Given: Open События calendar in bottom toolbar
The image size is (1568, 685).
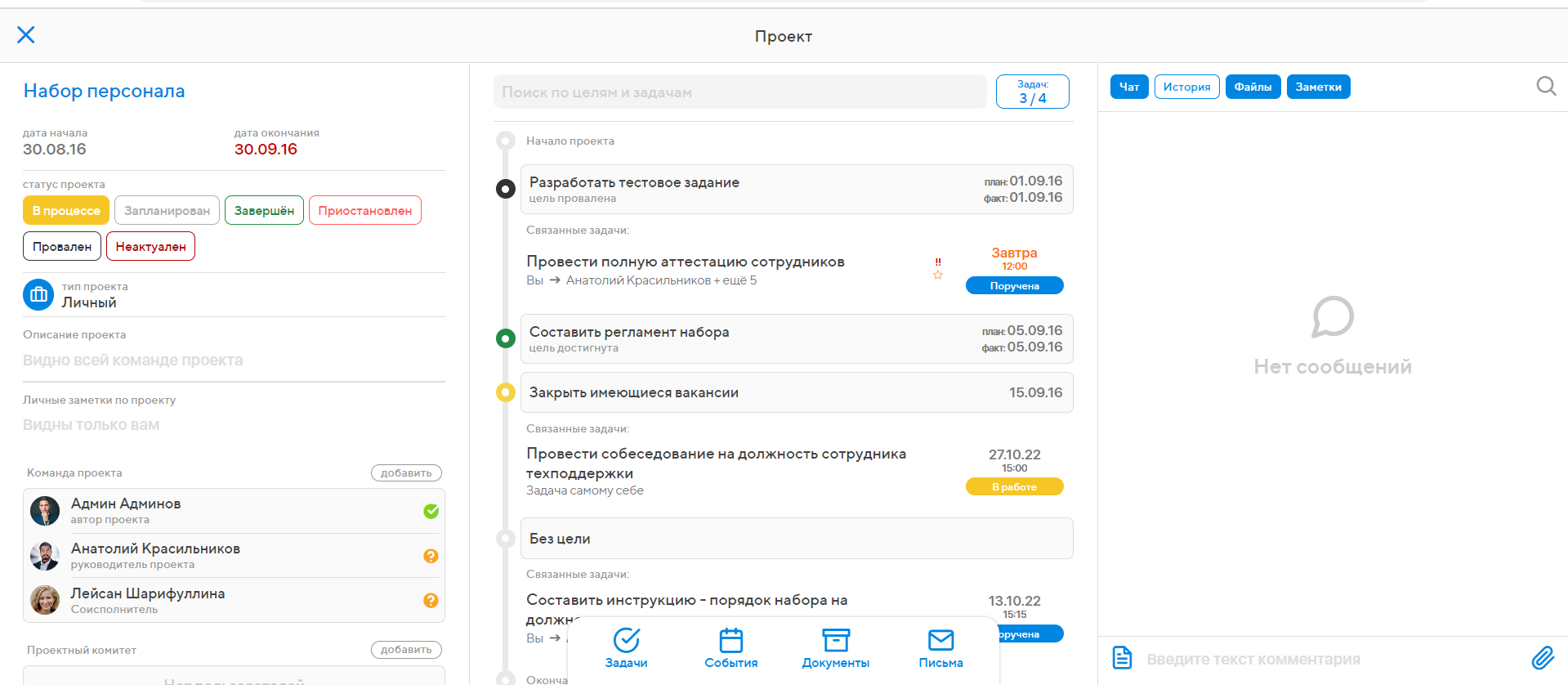Looking at the screenshot, I should click(x=731, y=649).
